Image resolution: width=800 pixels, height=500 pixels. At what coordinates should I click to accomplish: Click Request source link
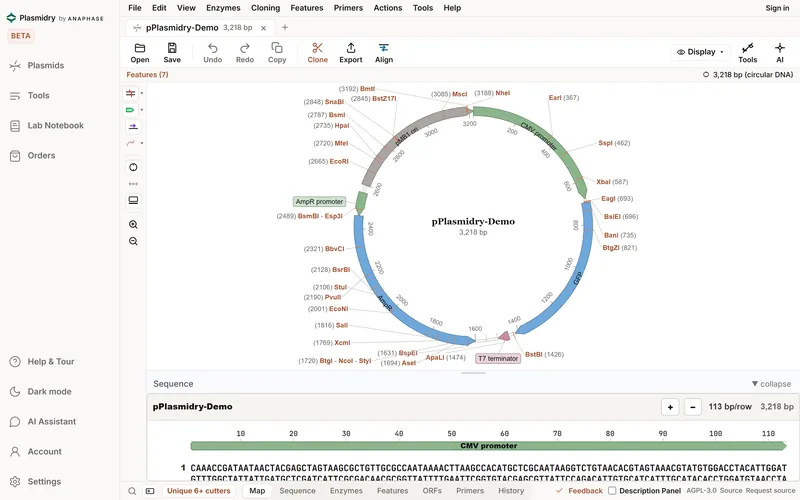point(770,491)
